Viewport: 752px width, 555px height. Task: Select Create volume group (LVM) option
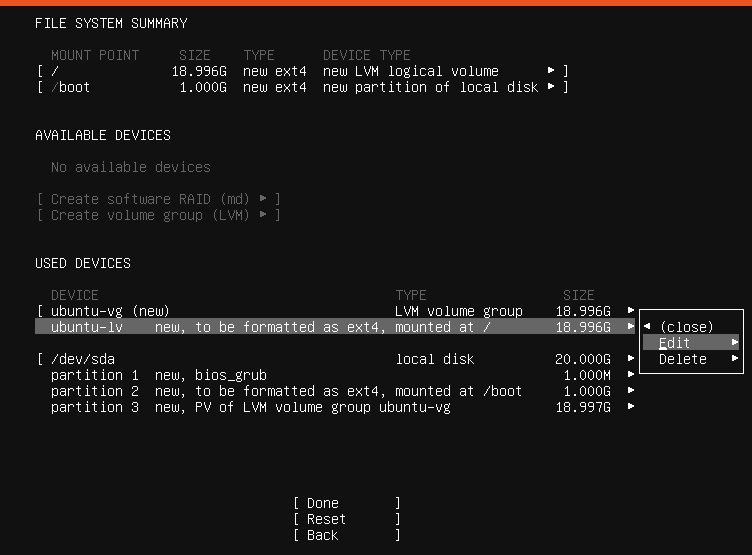(159, 215)
